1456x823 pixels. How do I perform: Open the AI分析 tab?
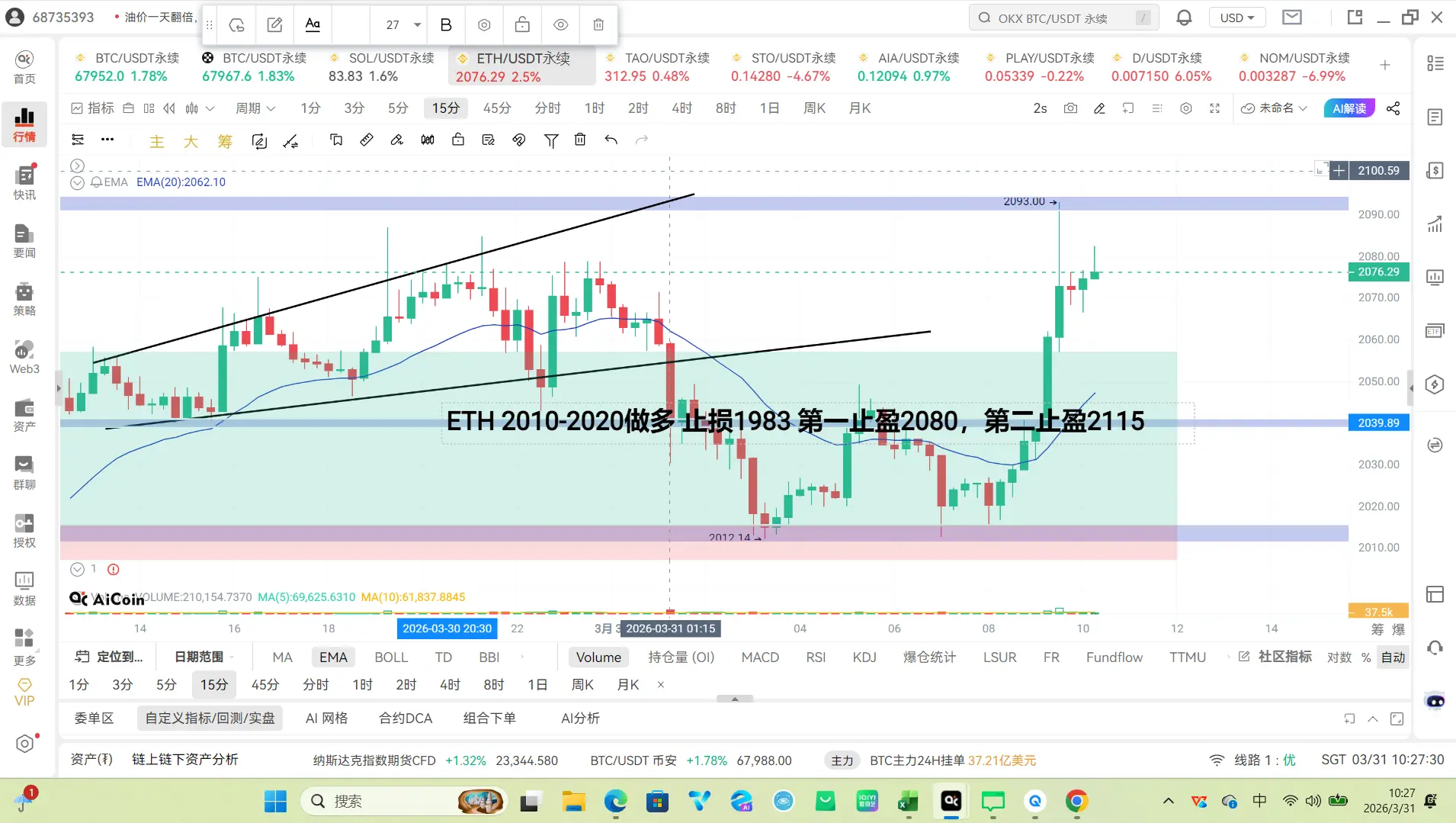580,719
